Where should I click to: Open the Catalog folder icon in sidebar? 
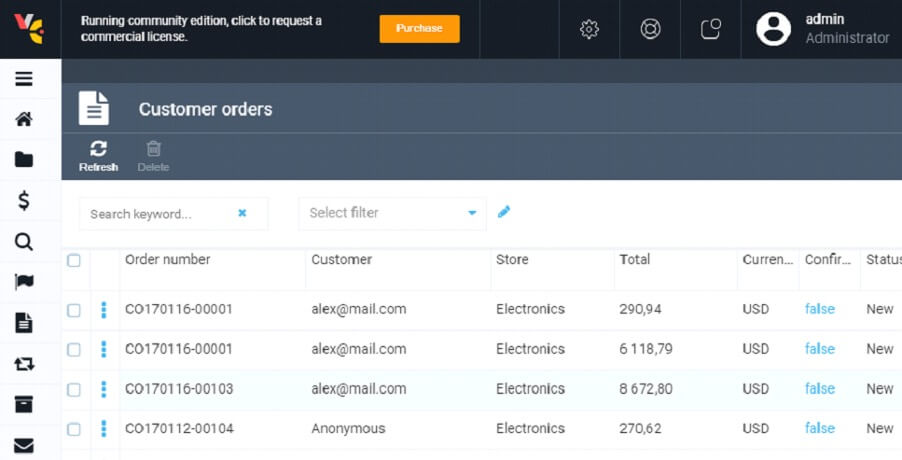(24, 160)
